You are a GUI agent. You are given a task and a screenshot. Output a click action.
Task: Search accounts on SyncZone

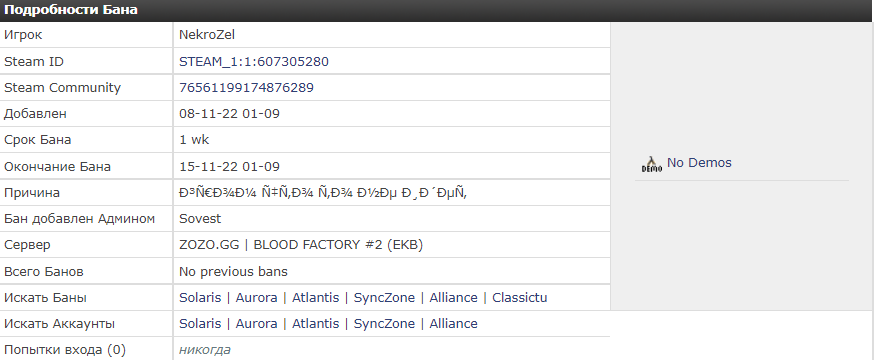384,324
